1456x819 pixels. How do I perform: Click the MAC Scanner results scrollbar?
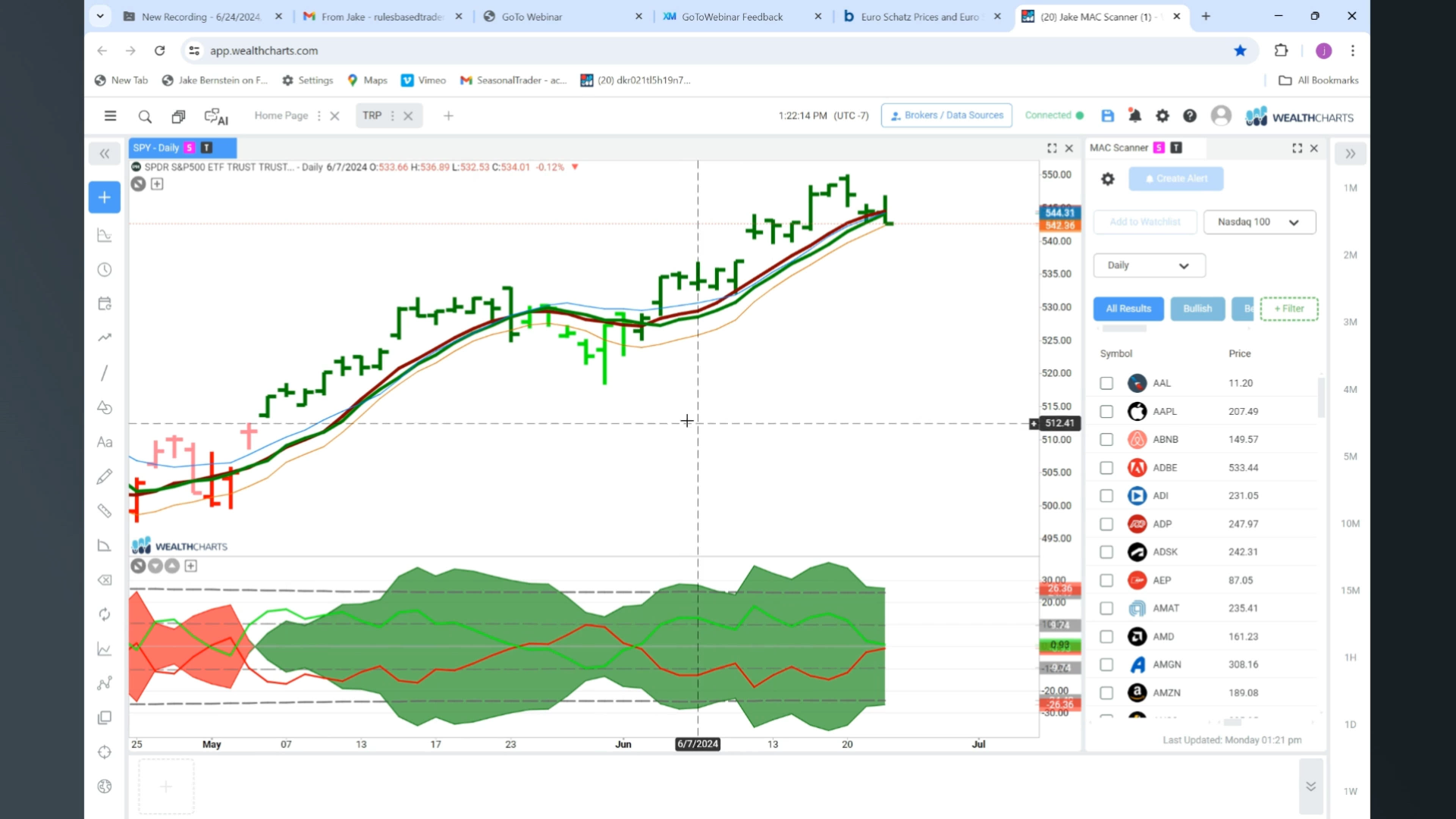[x=1322, y=398]
